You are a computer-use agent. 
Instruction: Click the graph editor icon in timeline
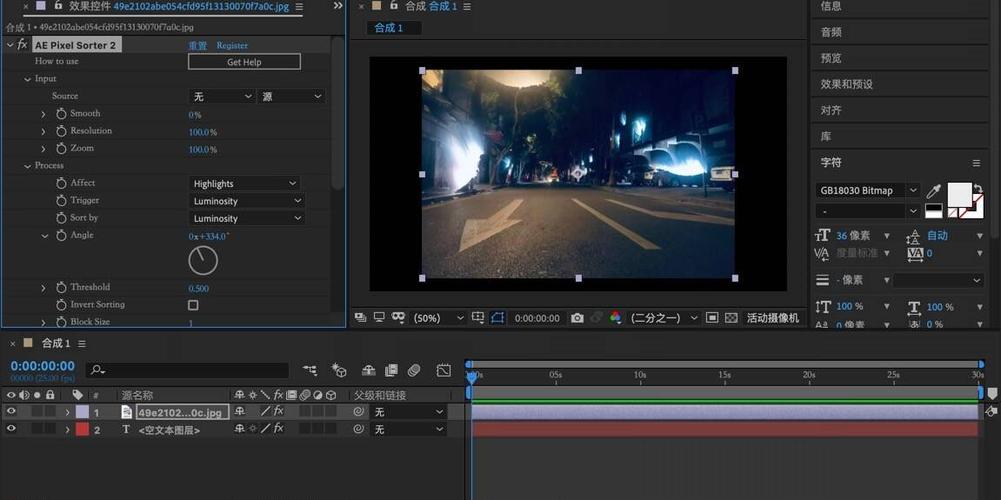(x=444, y=370)
